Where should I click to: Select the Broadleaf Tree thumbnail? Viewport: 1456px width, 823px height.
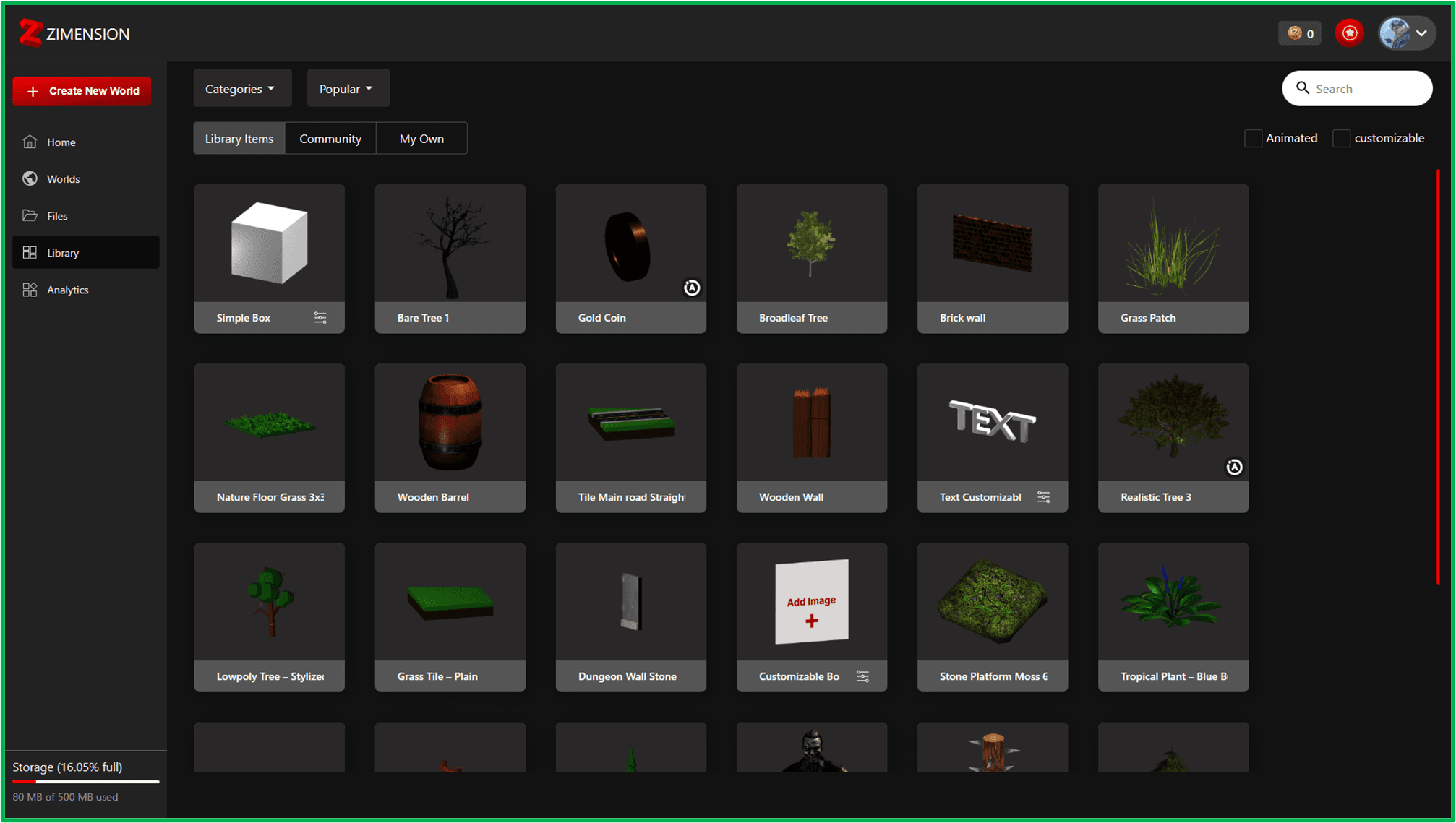pos(811,244)
